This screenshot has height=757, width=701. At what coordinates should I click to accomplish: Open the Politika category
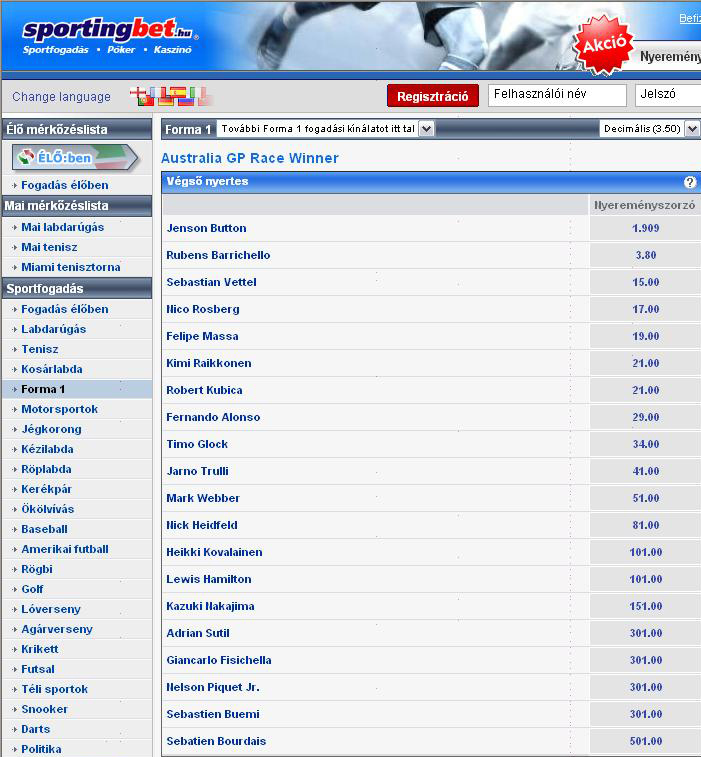41,749
